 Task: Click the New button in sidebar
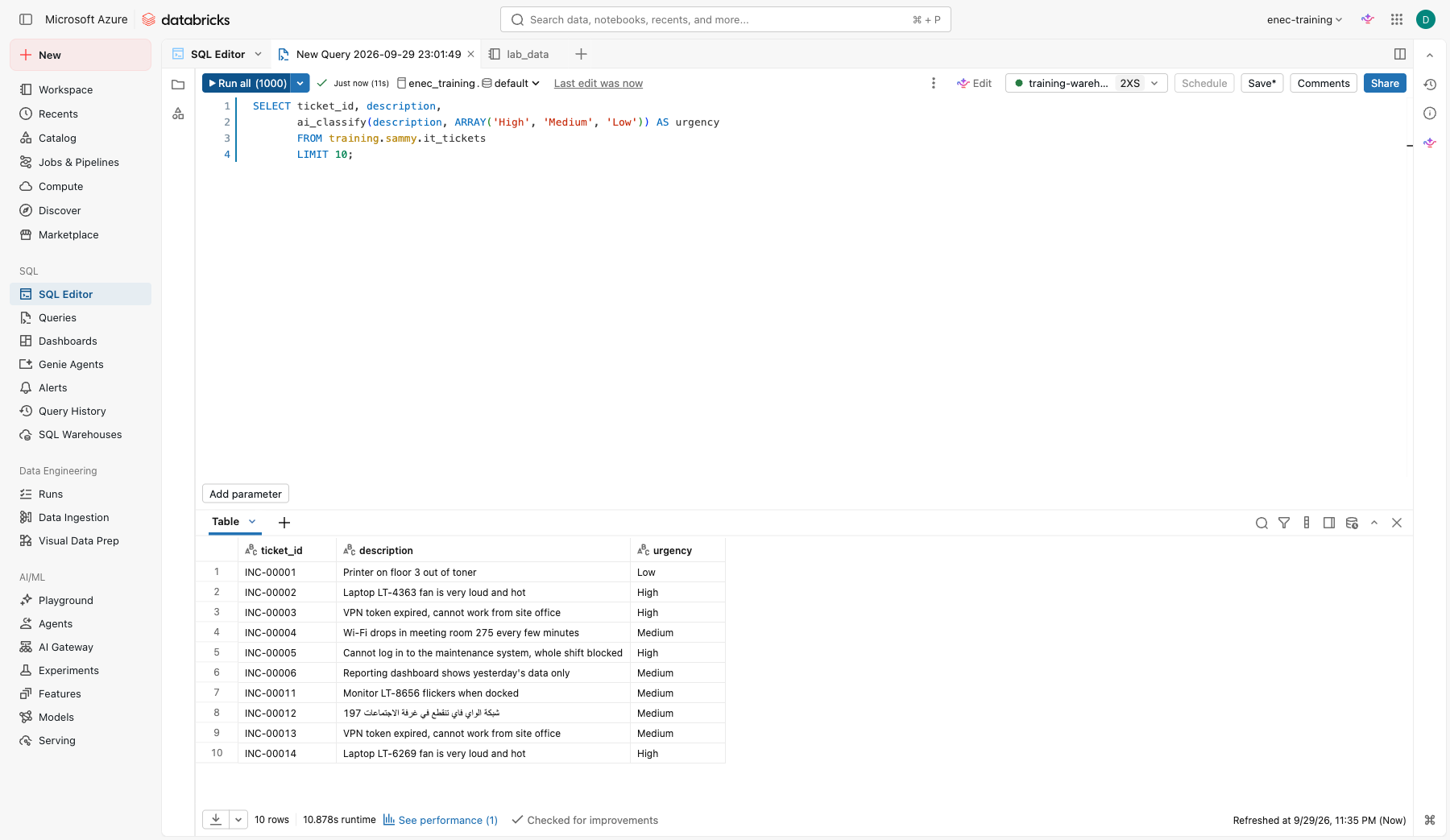81,55
